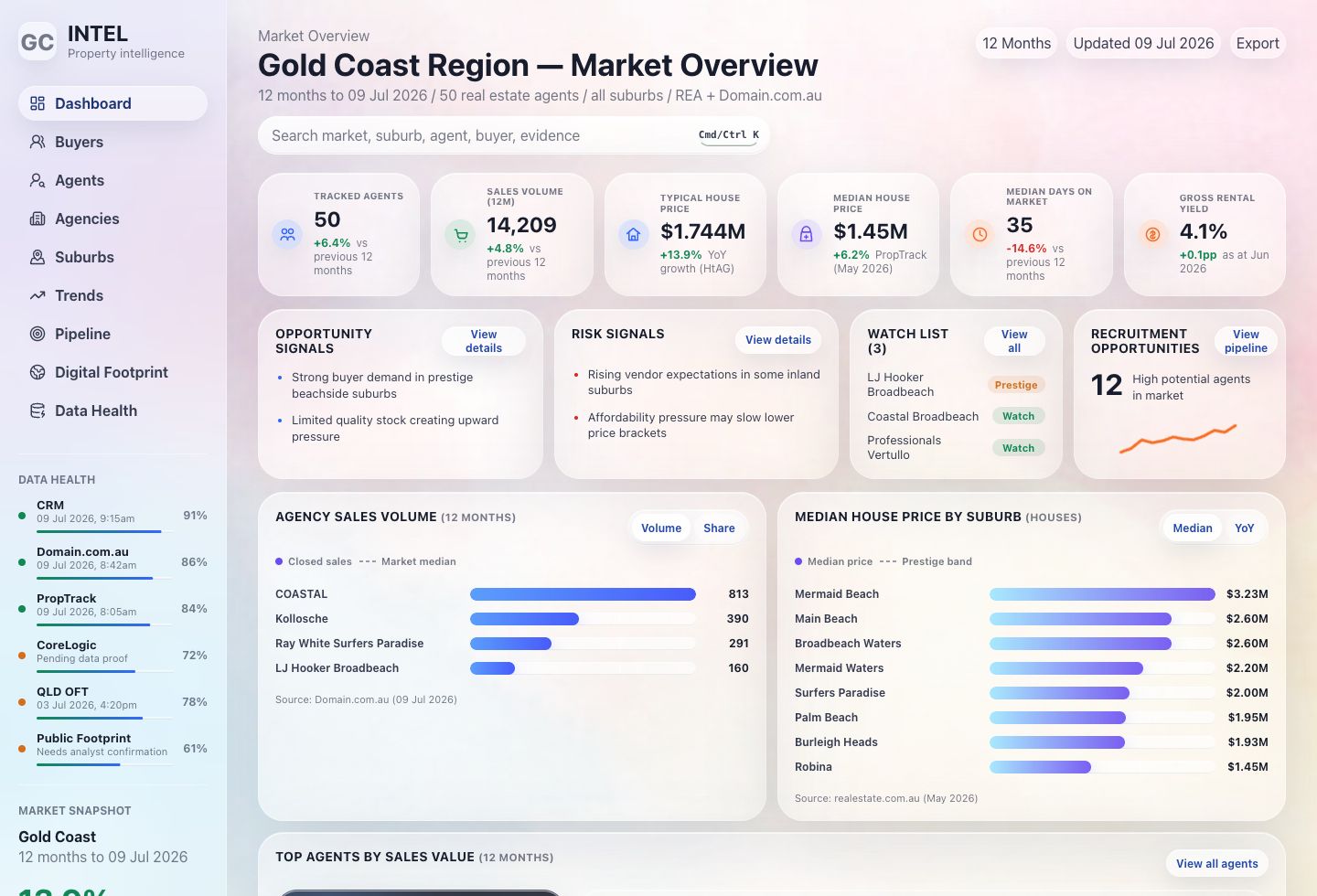Viewport: 1317px width, 896px height.
Task: Click View all on Watch List
Action: tap(1014, 341)
